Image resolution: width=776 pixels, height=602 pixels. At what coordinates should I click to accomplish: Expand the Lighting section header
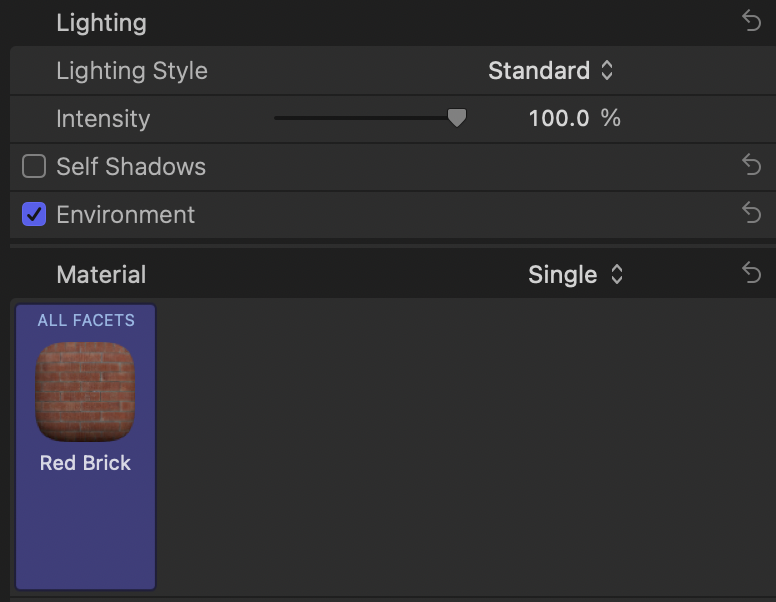point(101,23)
